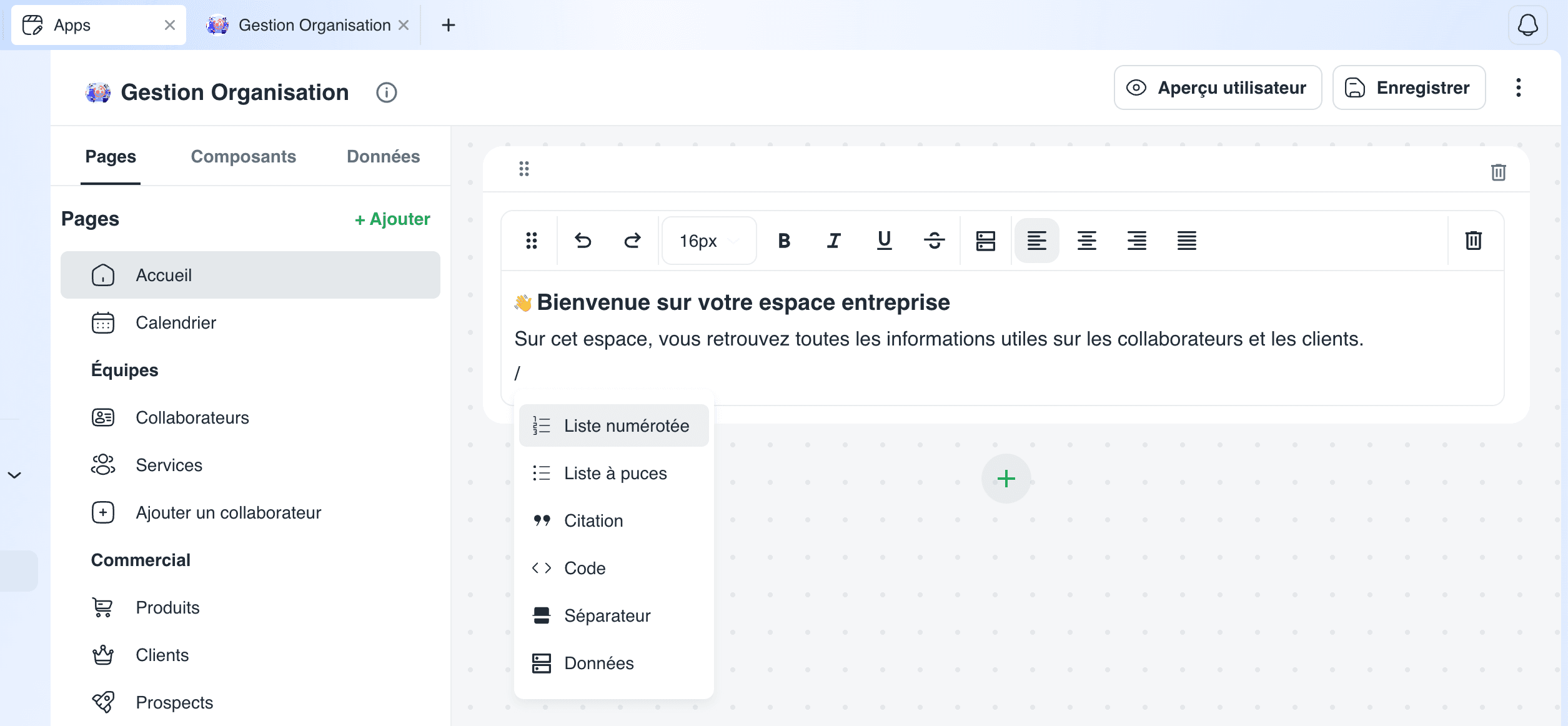Show info about Gestion Organisation
Screen dimensions: 1568x726
(x=387, y=92)
